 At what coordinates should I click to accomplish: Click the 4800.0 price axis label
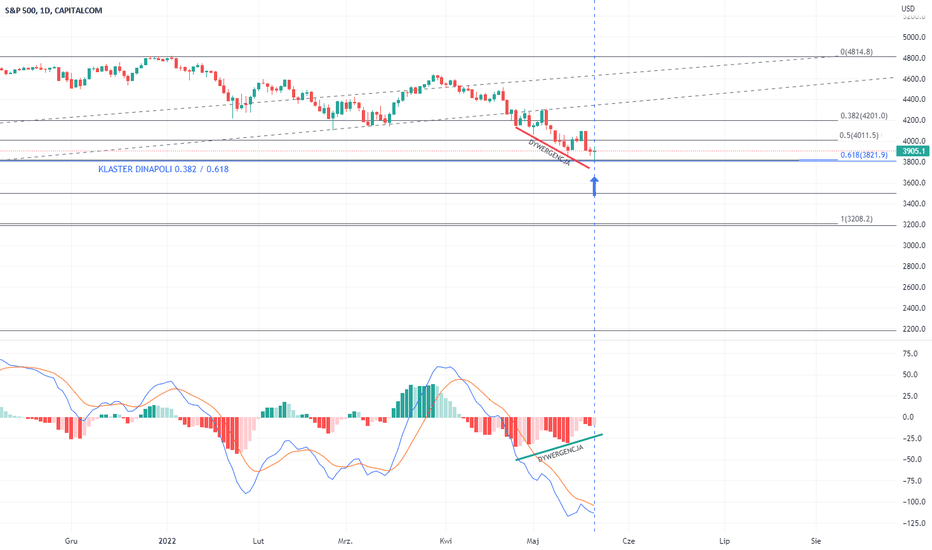(x=914, y=58)
